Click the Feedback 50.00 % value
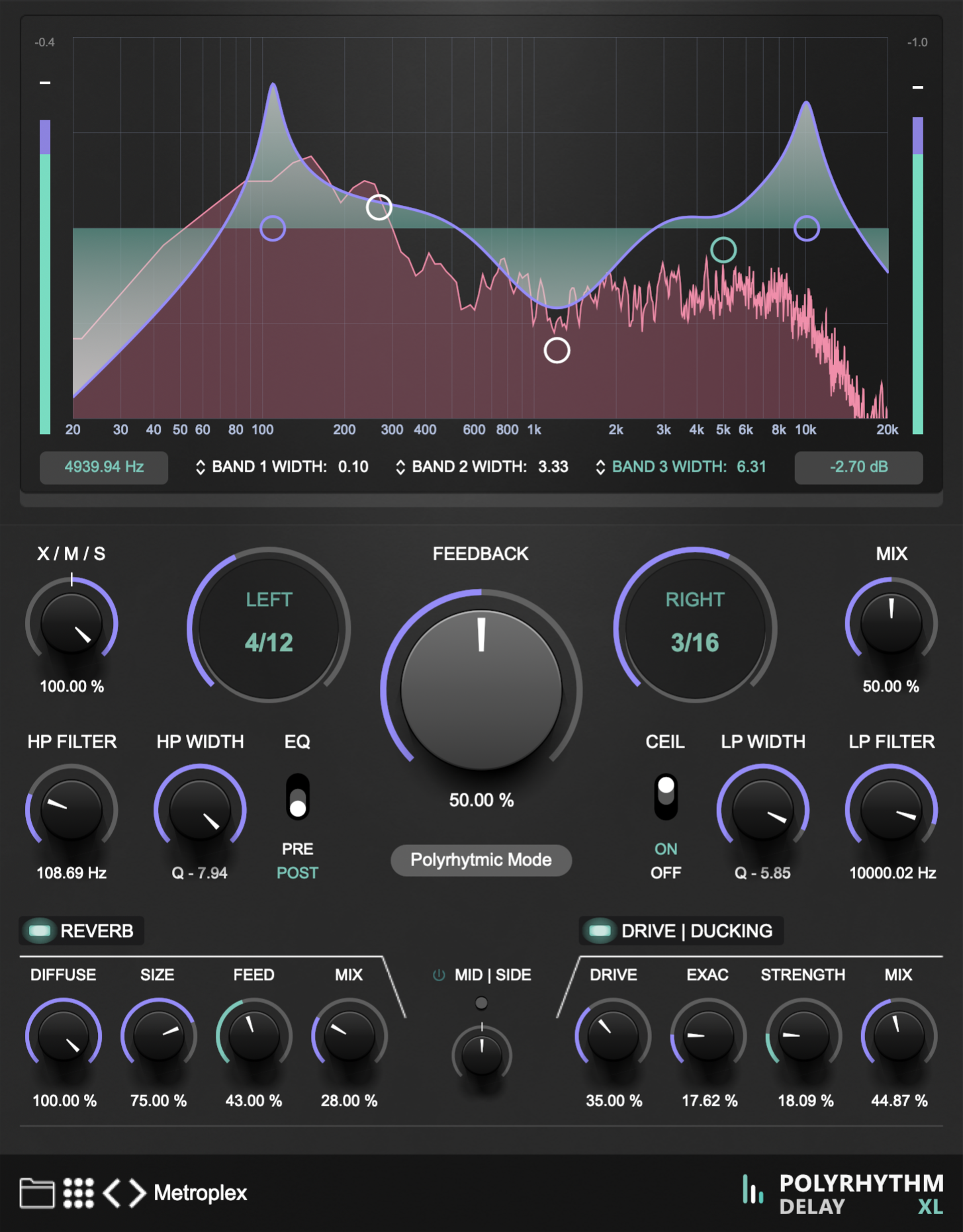 pyautogui.click(x=481, y=801)
